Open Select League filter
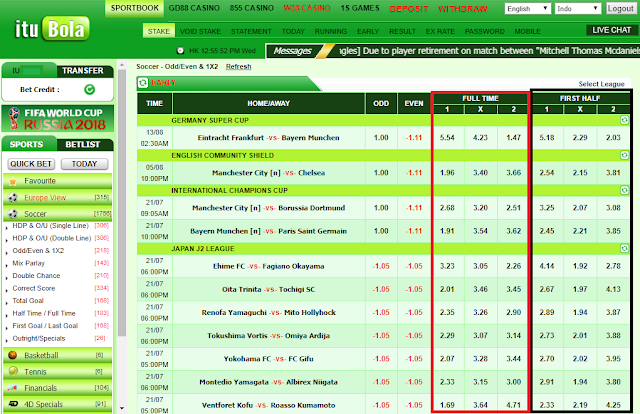Viewport: 640px width, 414px height. [601, 84]
